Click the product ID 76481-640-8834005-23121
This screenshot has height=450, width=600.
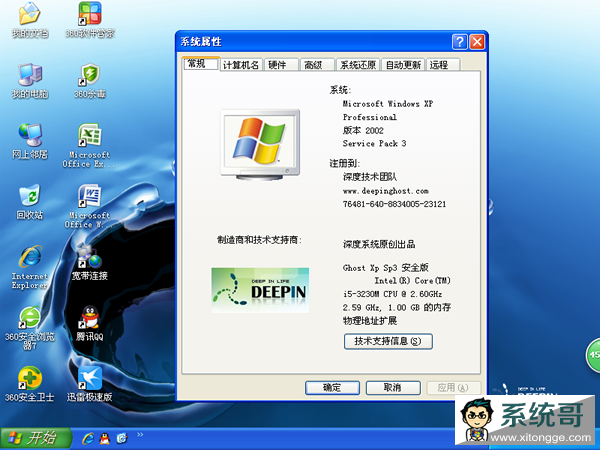tap(395, 204)
